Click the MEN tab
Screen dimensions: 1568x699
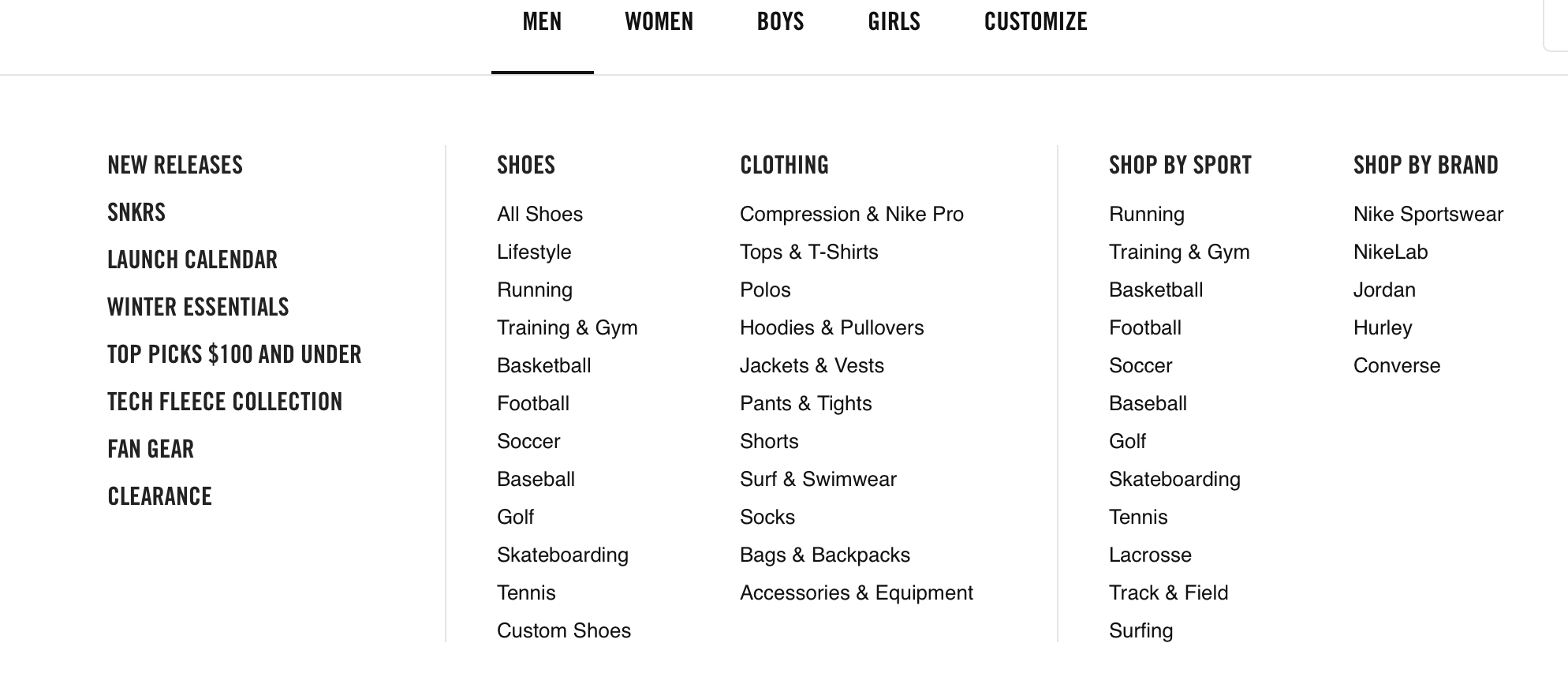pyautogui.click(x=542, y=22)
